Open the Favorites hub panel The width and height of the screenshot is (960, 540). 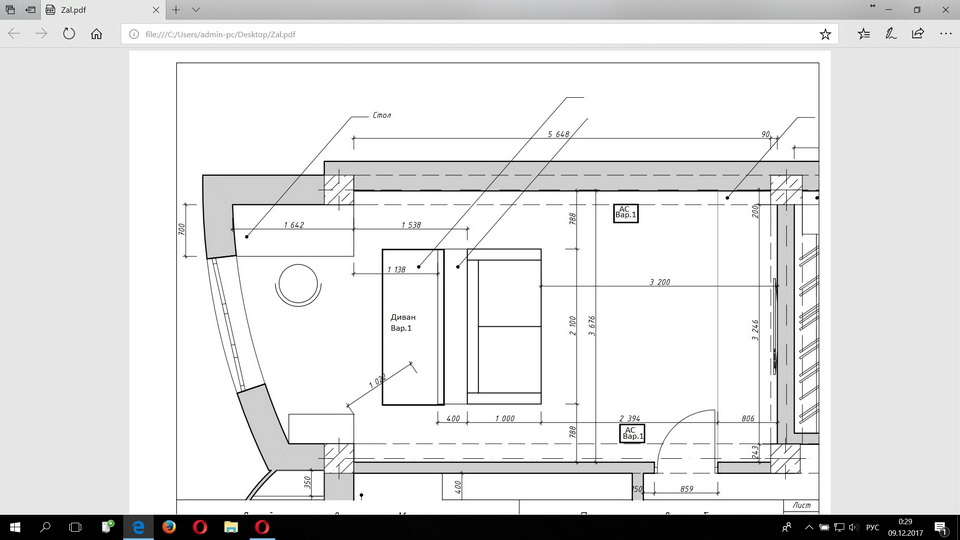[864, 33]
